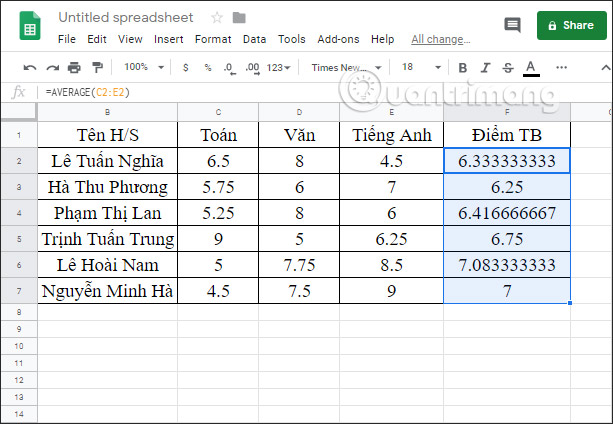Select cell Hà Thu Phương

108,187
